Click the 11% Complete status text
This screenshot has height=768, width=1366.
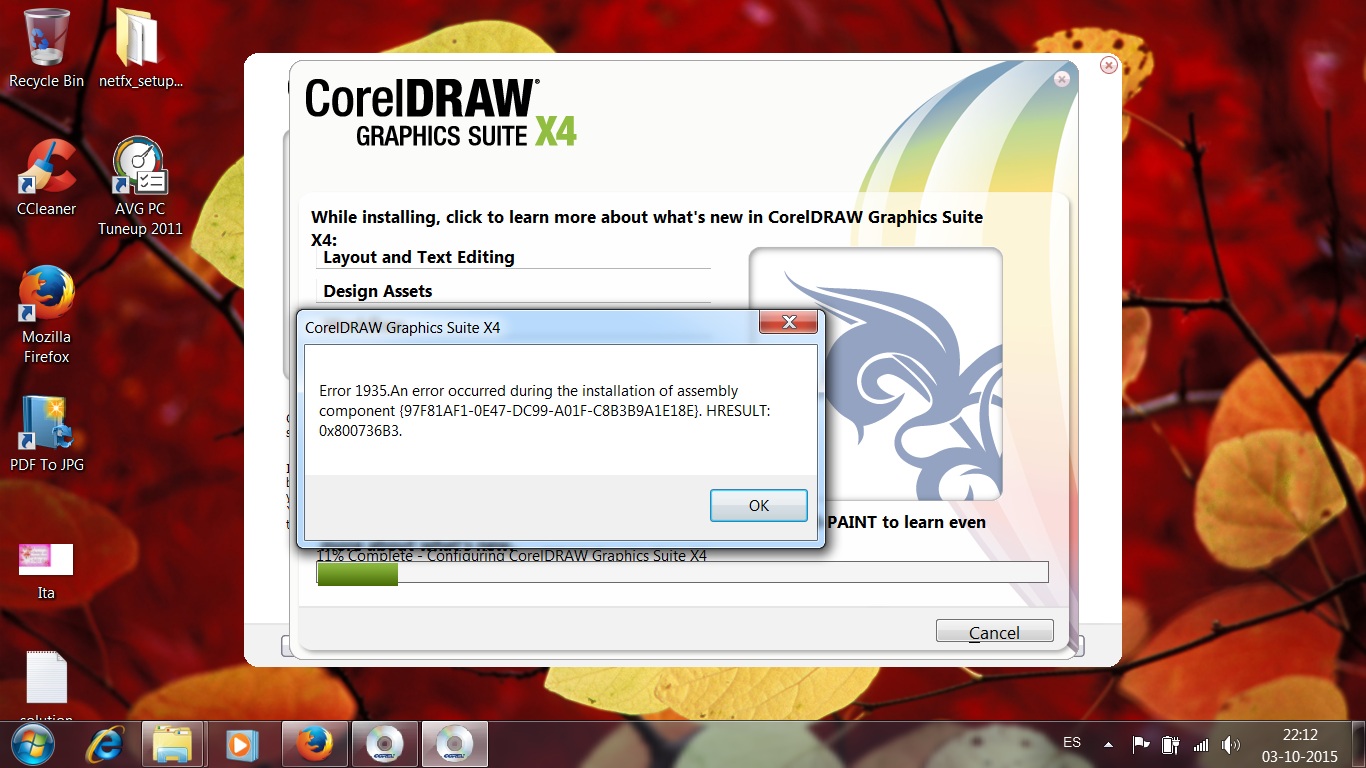pos(511,555)
